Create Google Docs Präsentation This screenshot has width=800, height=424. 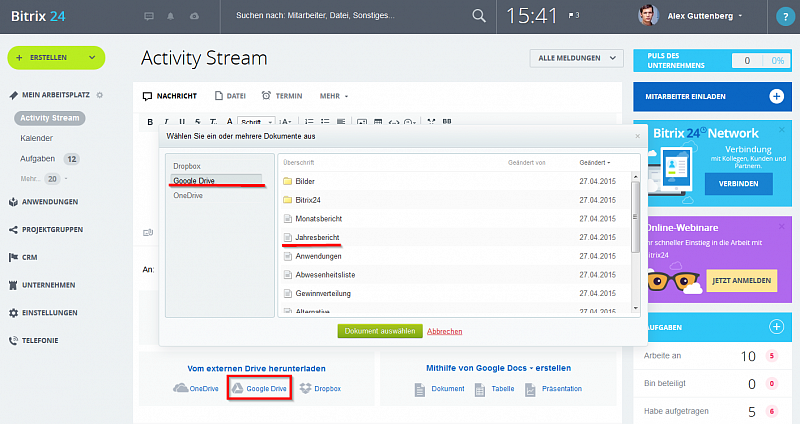click(x=553, y=389)
